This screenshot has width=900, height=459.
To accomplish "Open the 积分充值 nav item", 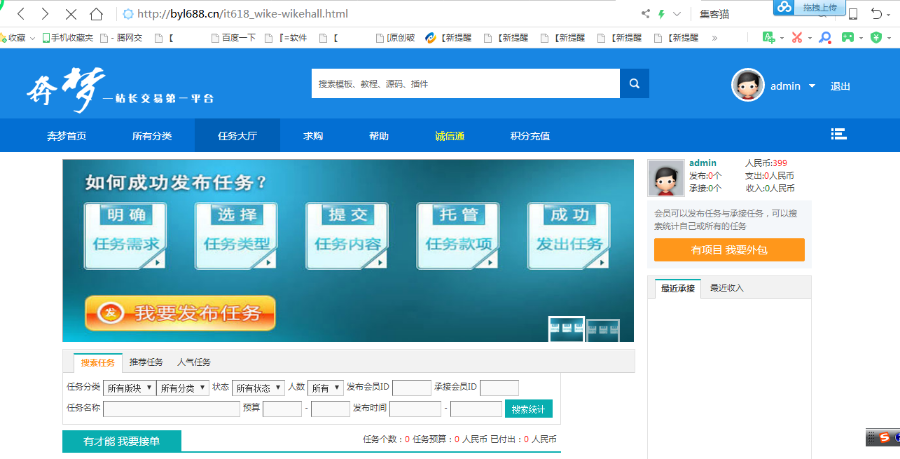I will 530,136.
